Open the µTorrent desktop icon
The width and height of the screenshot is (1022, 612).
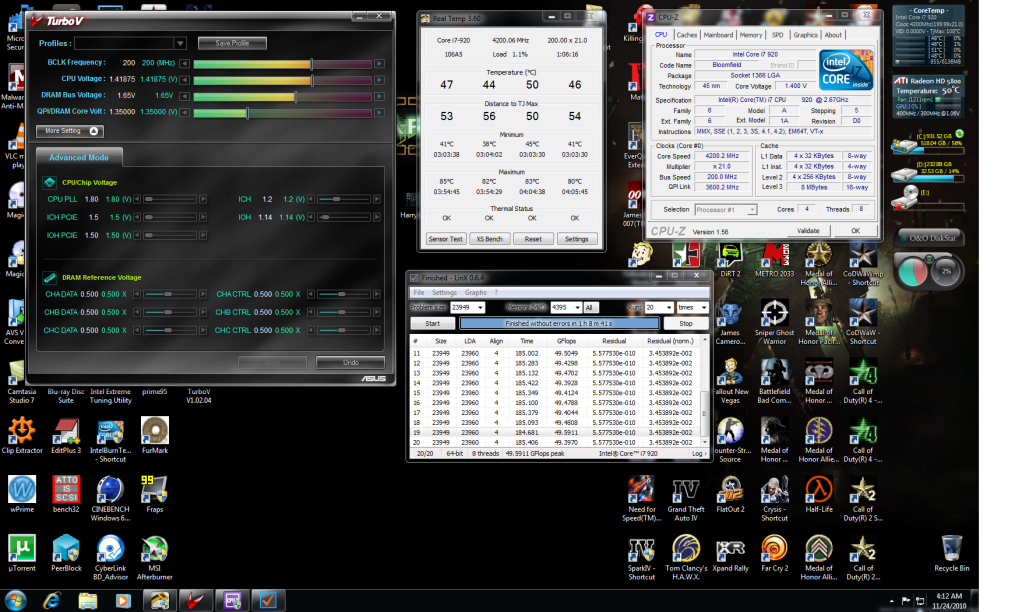click(22, 553)
